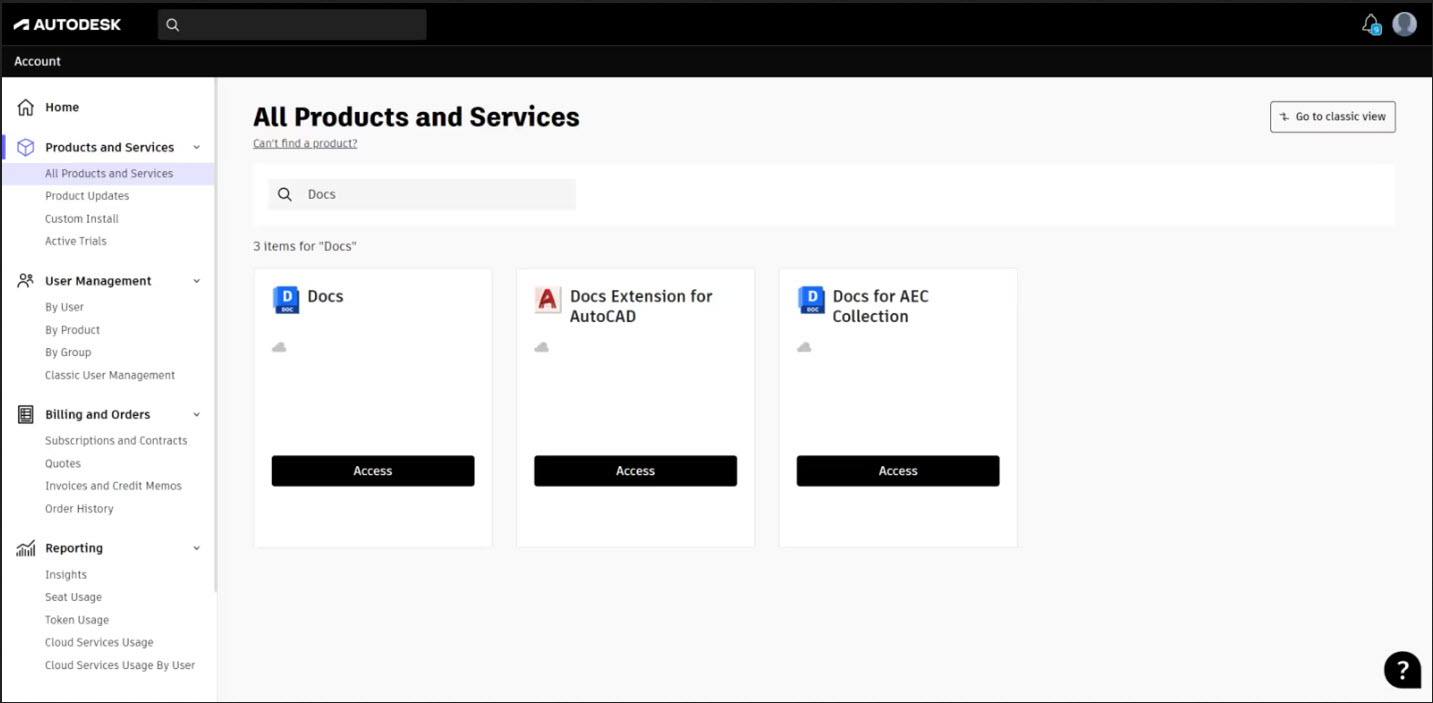Click Go to classic view button
1433x703 pixels.
point(1333,117)
